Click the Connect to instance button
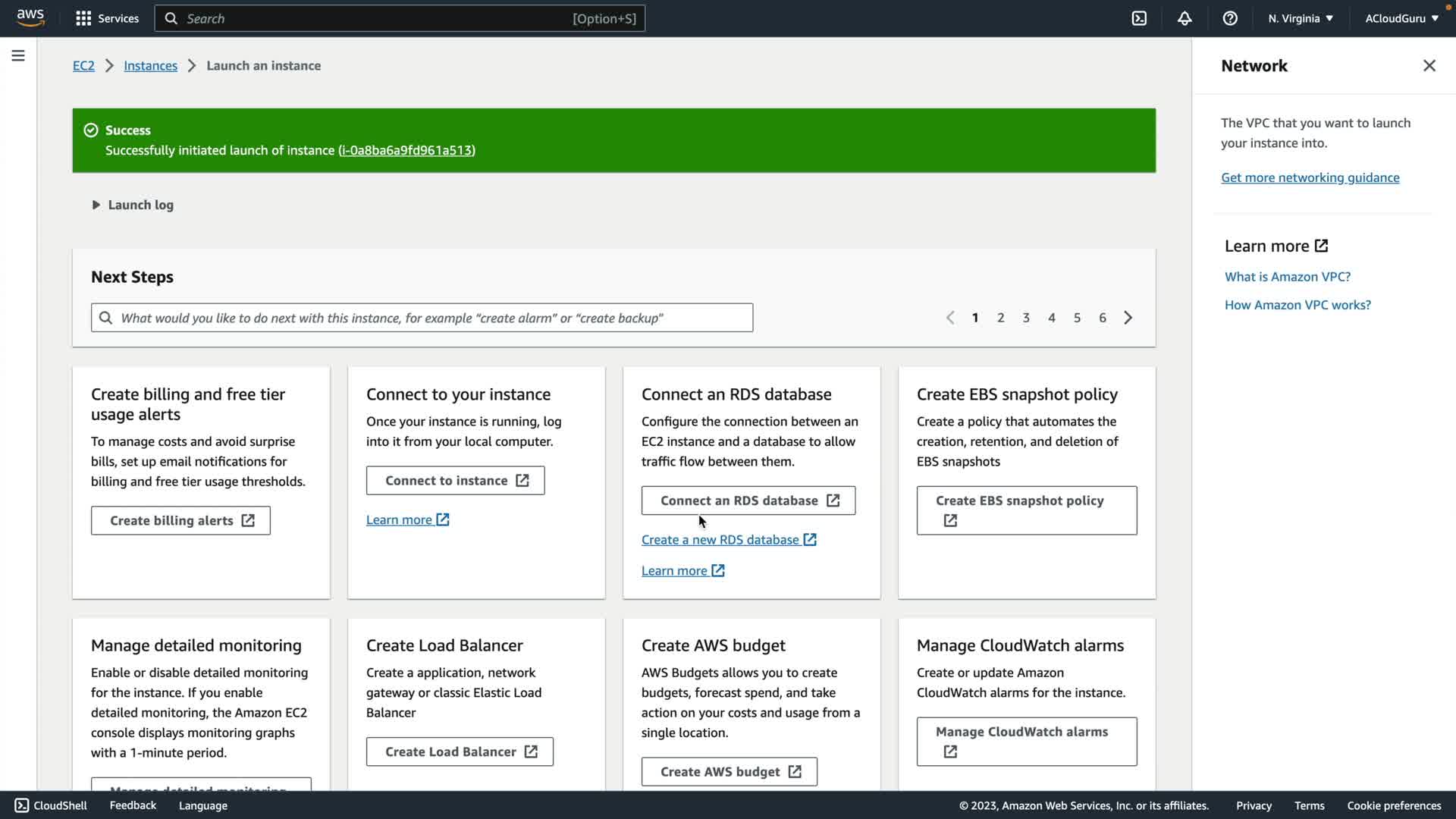Viewport: 1456px width, 819px height. [455, 481]
